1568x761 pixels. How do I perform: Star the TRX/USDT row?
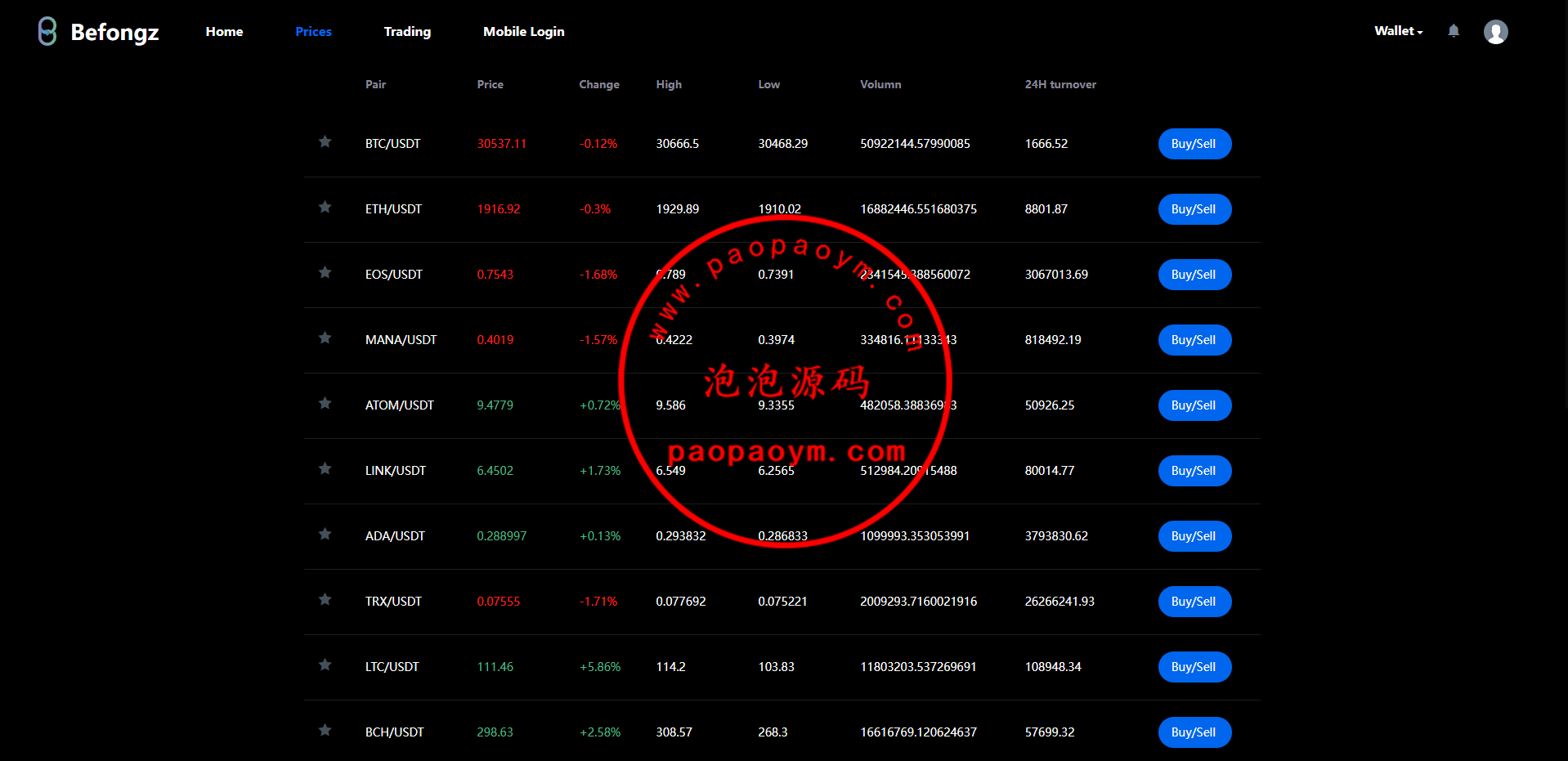pos(325,600)
